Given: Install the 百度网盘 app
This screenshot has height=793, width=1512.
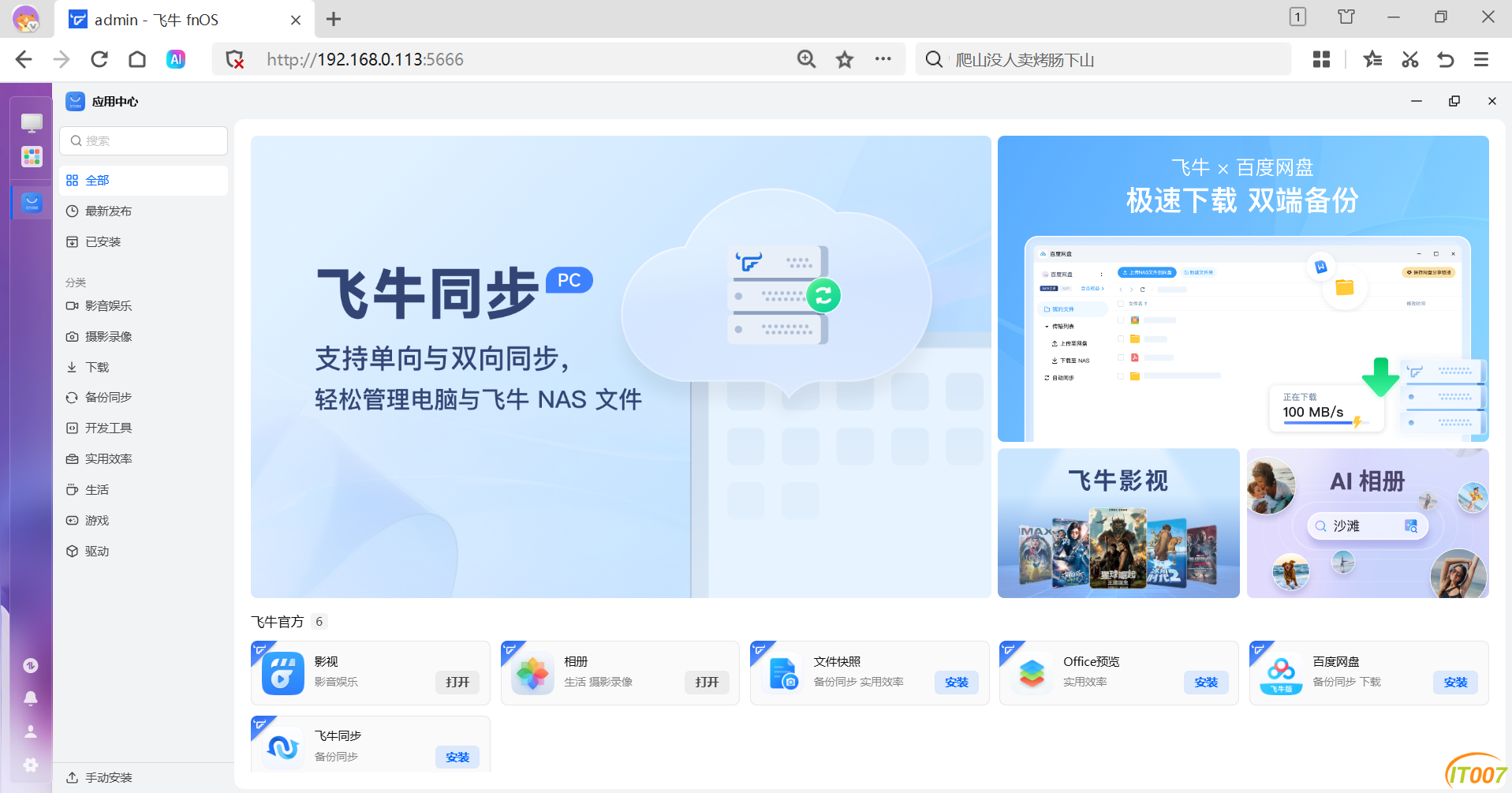Looking at the screenshot, I should coord(1455,683).
